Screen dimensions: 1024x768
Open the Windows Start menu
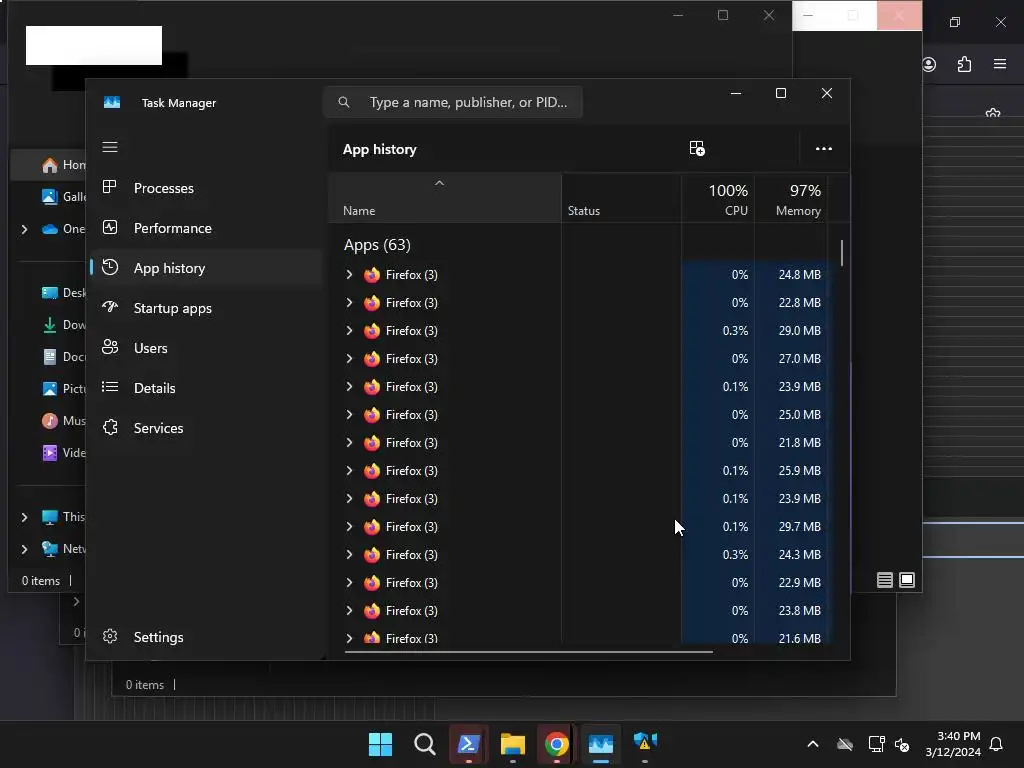380,744
